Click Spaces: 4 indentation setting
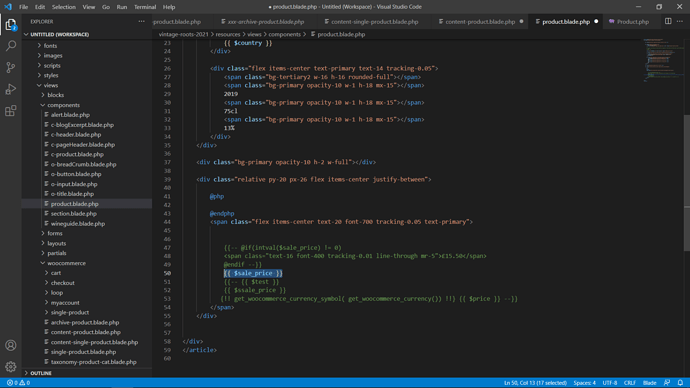690x388 pixels. coord(584,383)
